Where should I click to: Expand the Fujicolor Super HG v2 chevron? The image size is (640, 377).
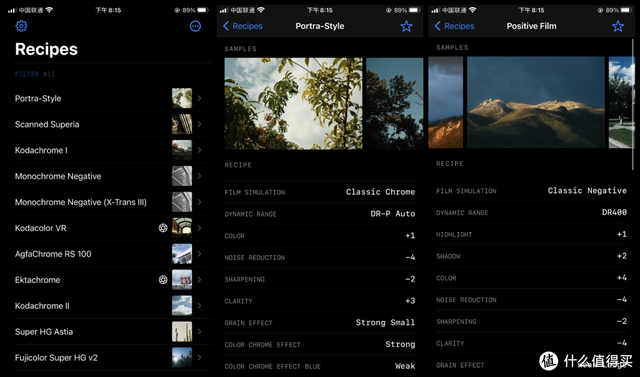[x=199, y=357]
